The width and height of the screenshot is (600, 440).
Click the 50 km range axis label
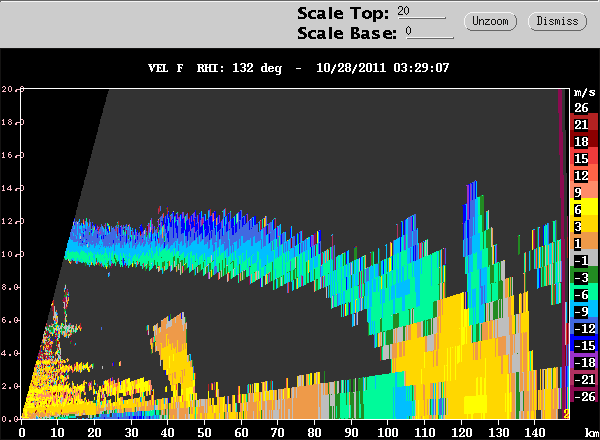pyautogui.click(x=204, y=433)
